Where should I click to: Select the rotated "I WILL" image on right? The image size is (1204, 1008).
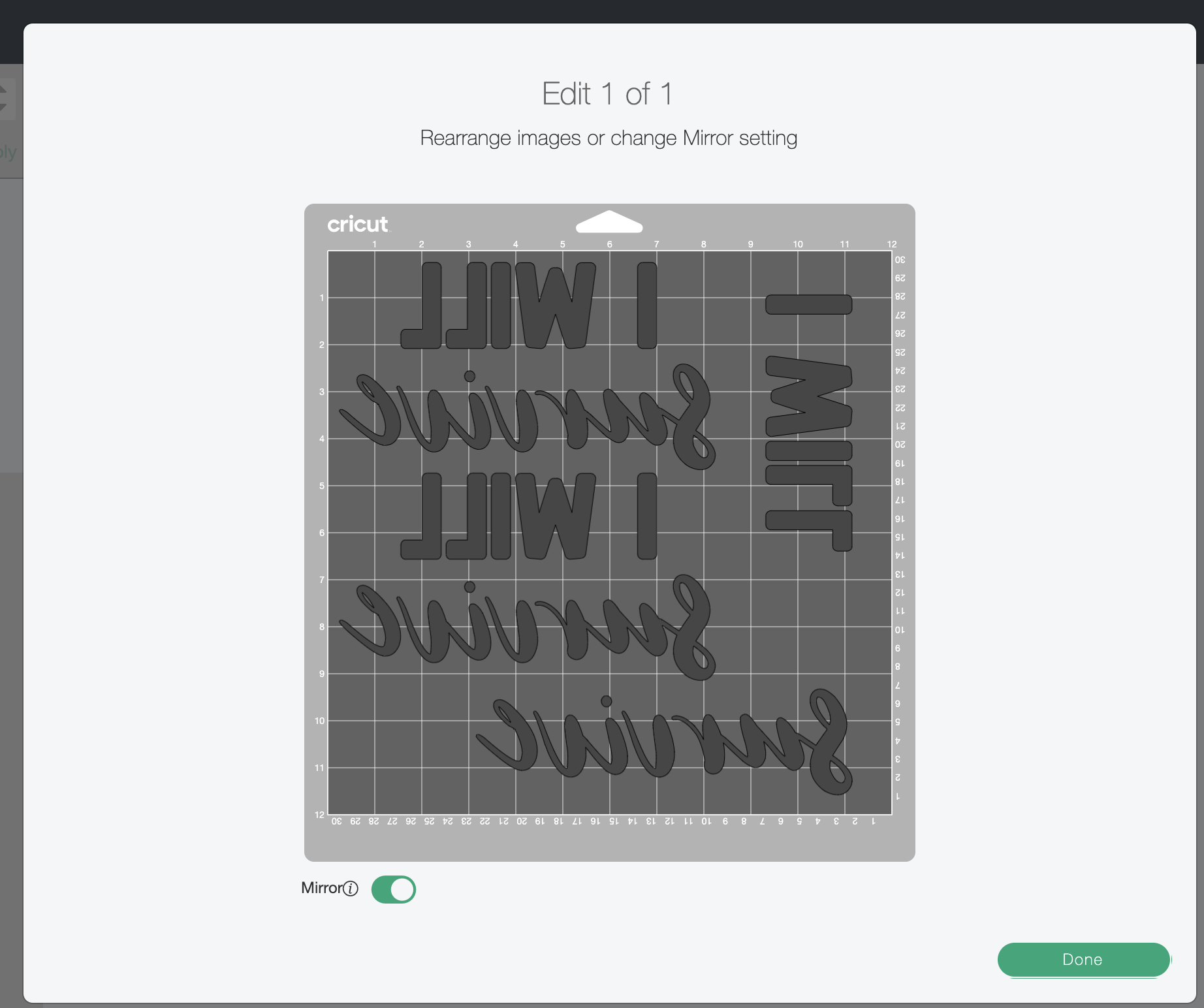[809, 422]
